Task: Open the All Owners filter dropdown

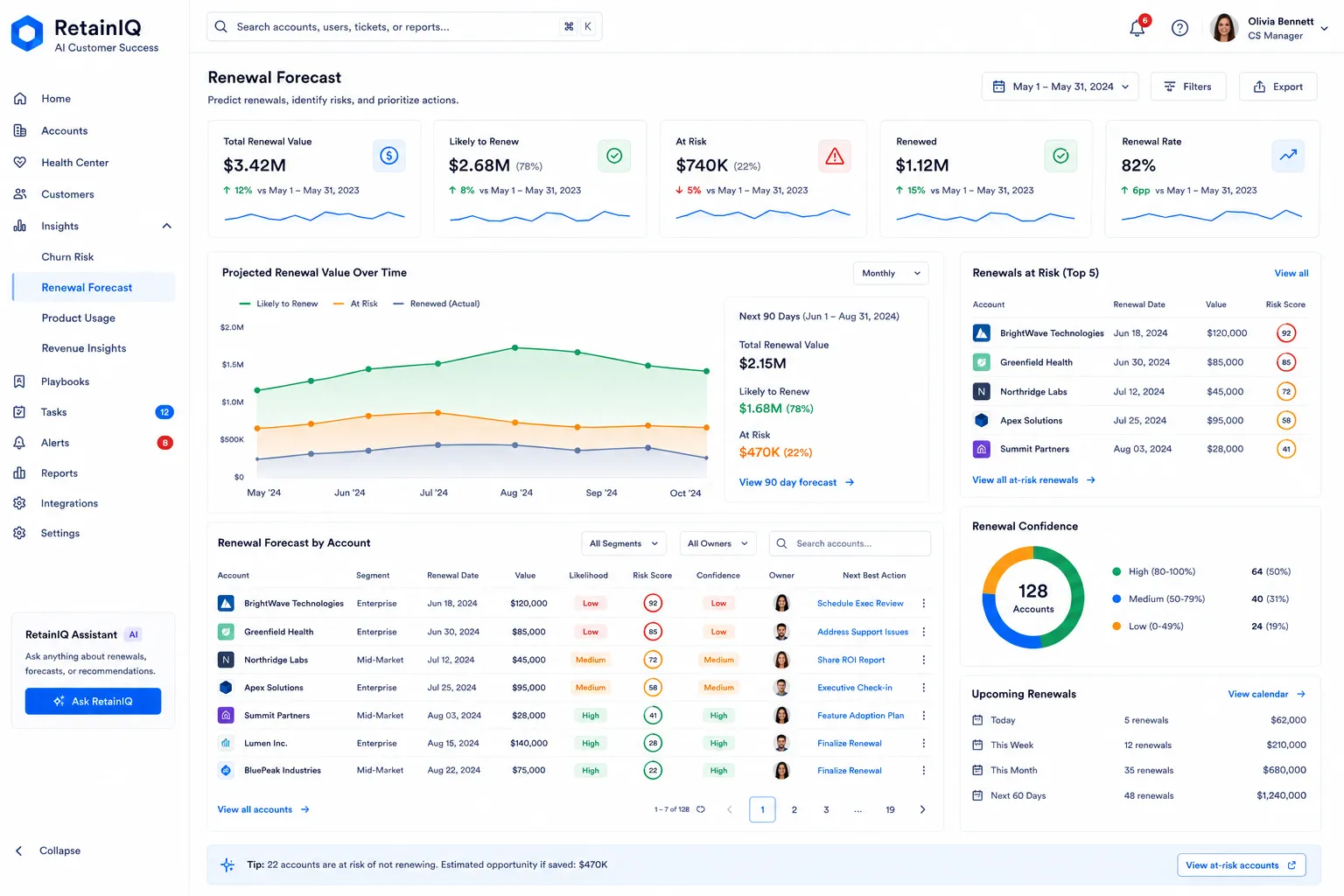Action: pos(718,543)
